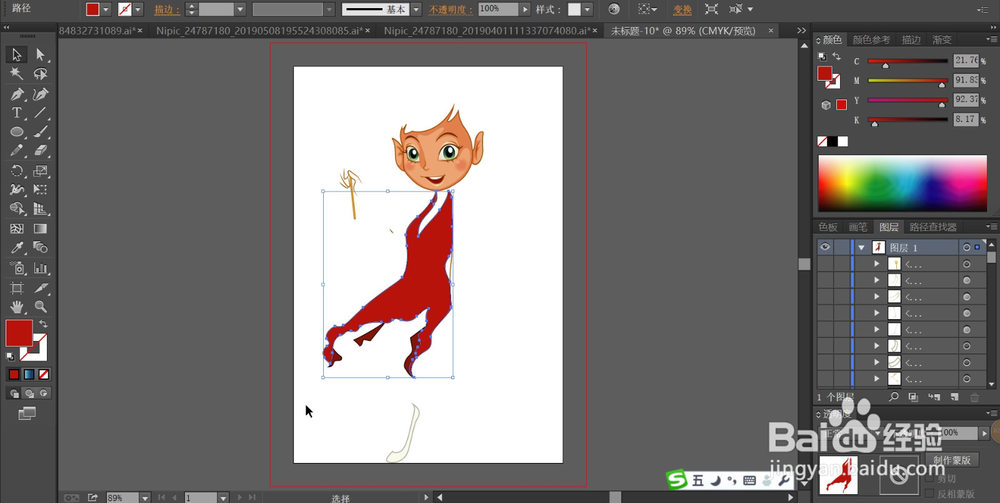Open Color panel options menu
The height and width of the screenshot is (503, 1000).
(990, 40)
